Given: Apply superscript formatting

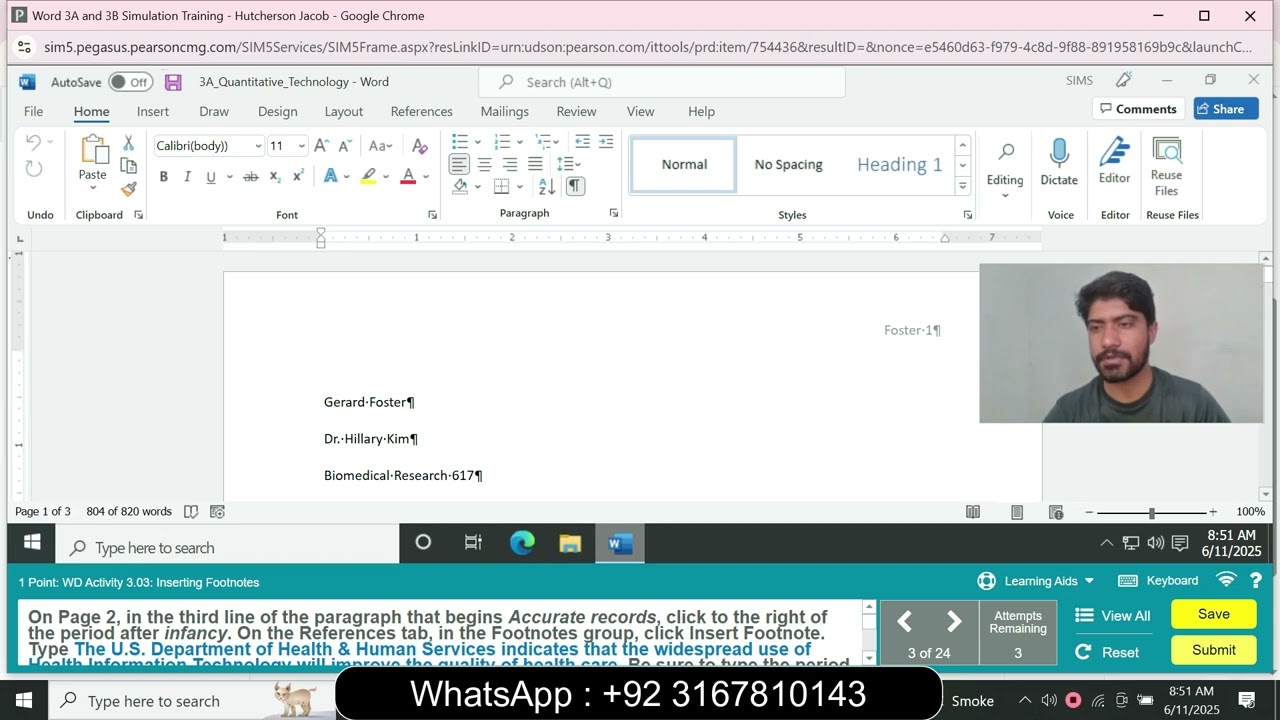Looking at the screenshot, I should (x=298, y=177).
